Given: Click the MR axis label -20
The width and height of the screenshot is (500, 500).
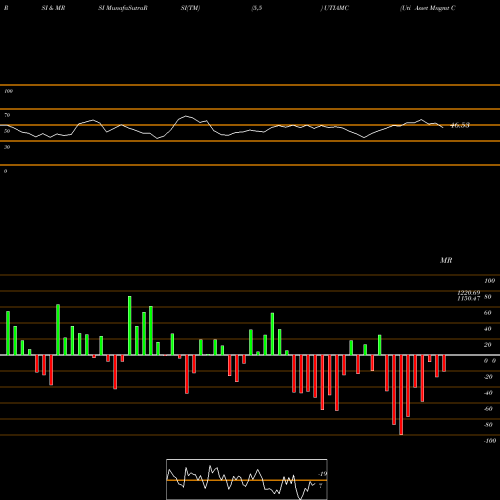Looking at the screenshot, I should tap(488, 377).
